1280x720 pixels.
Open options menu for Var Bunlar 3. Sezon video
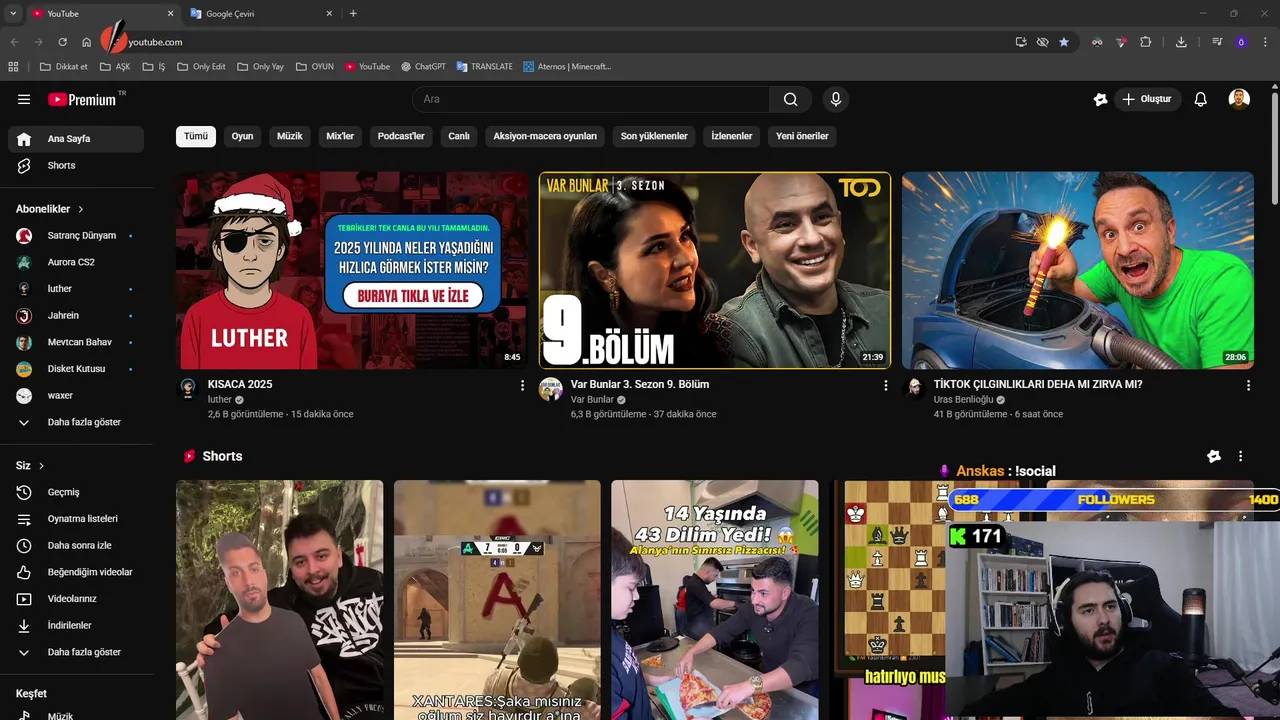[x=885, y=385]
